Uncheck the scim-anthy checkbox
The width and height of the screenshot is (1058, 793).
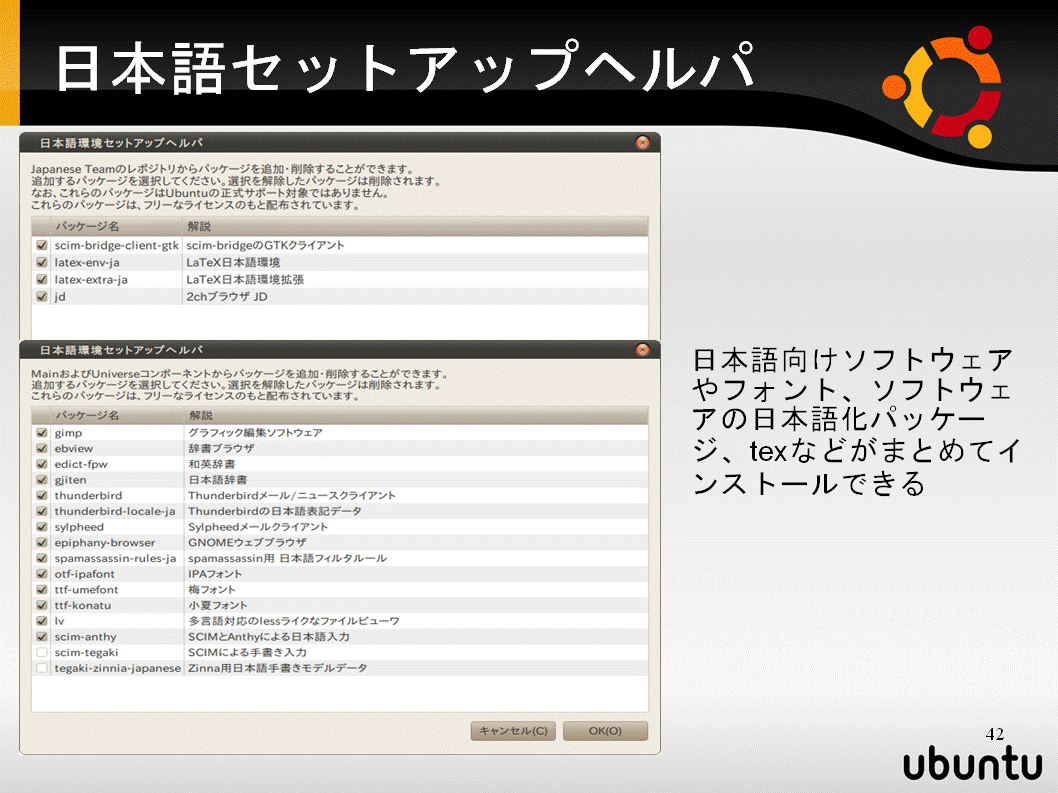click(x=42, y=636)
